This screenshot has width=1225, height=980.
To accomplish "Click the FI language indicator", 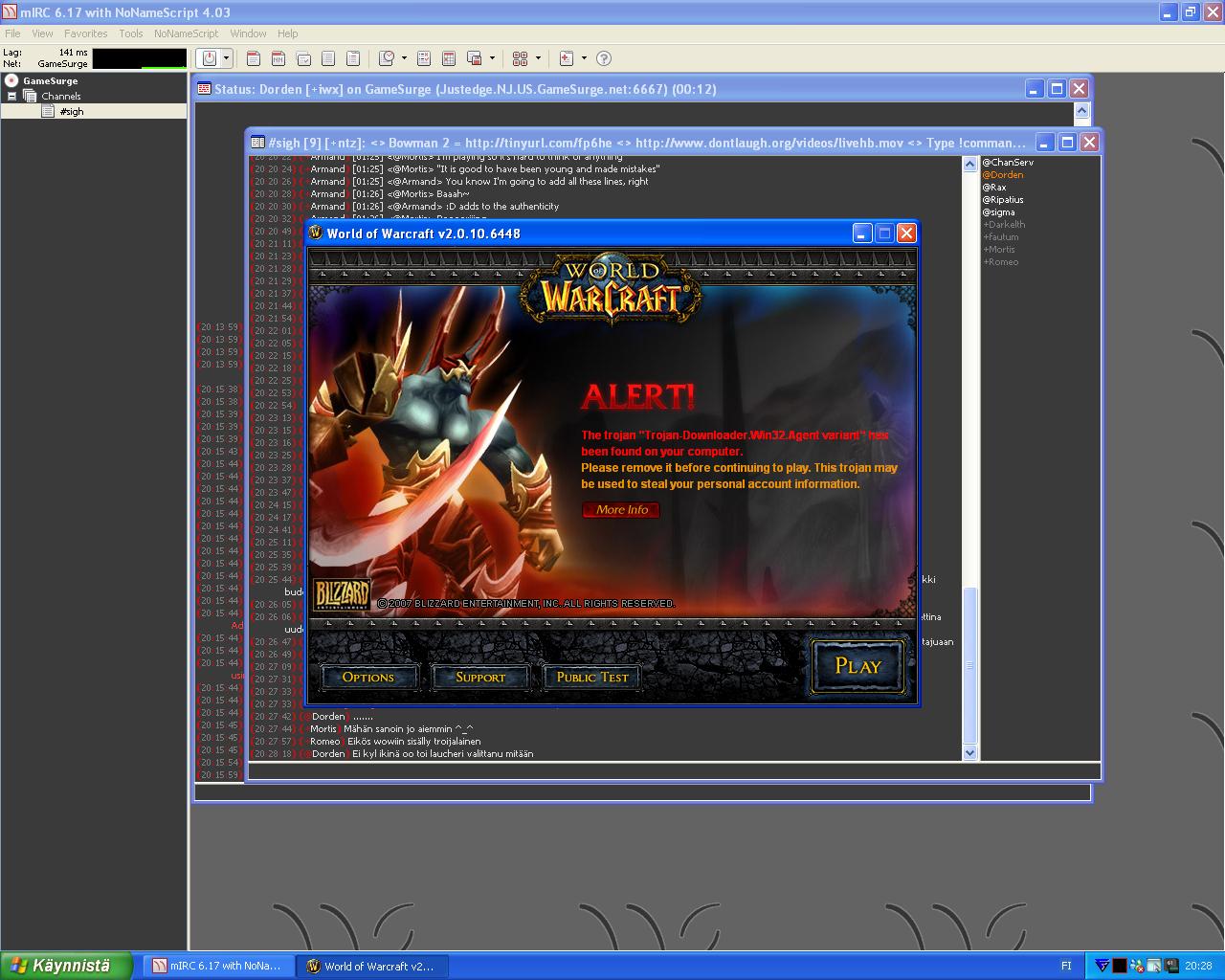I will (x=1066, y=967).
